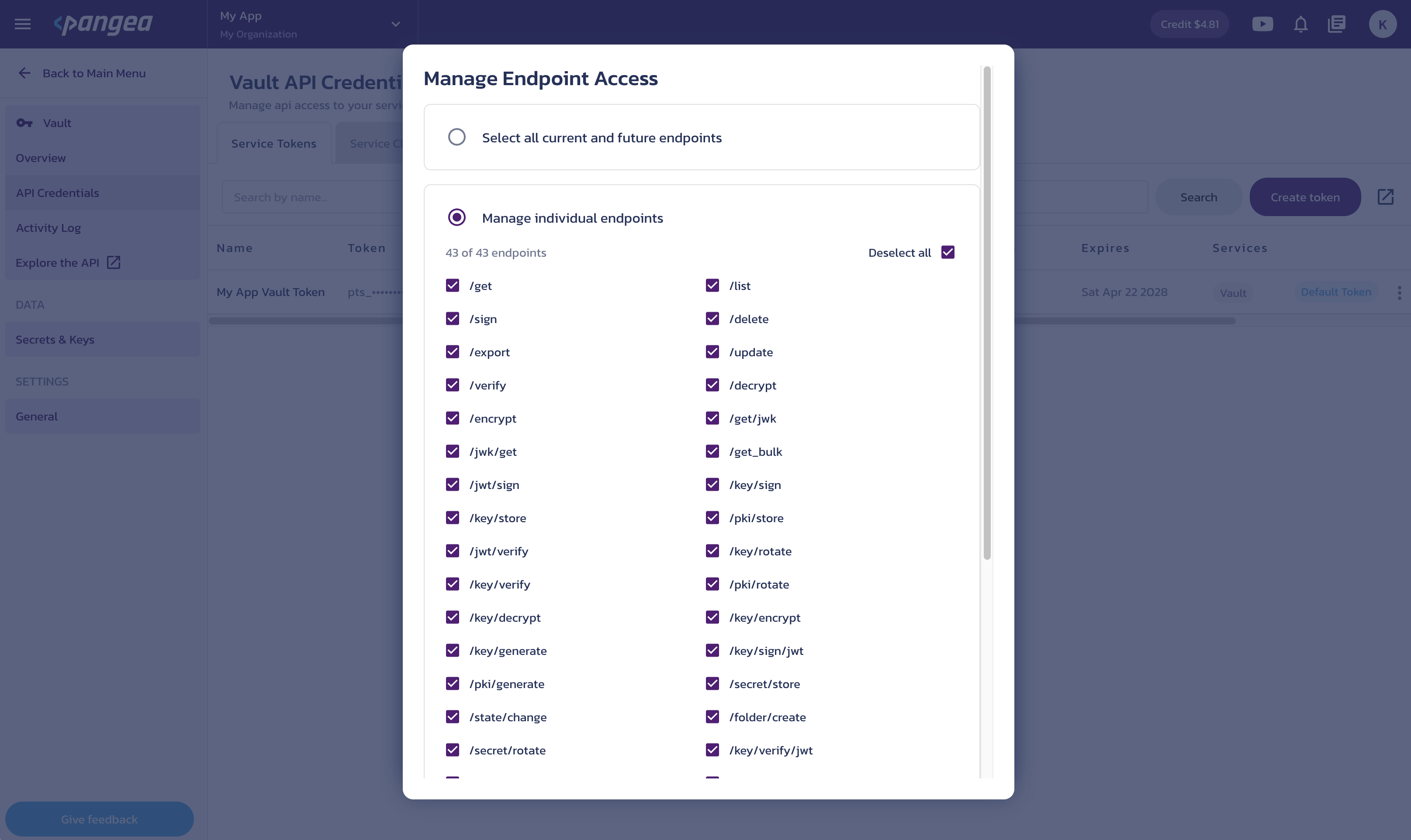Click the Explore the API link

tap(57, 263)
